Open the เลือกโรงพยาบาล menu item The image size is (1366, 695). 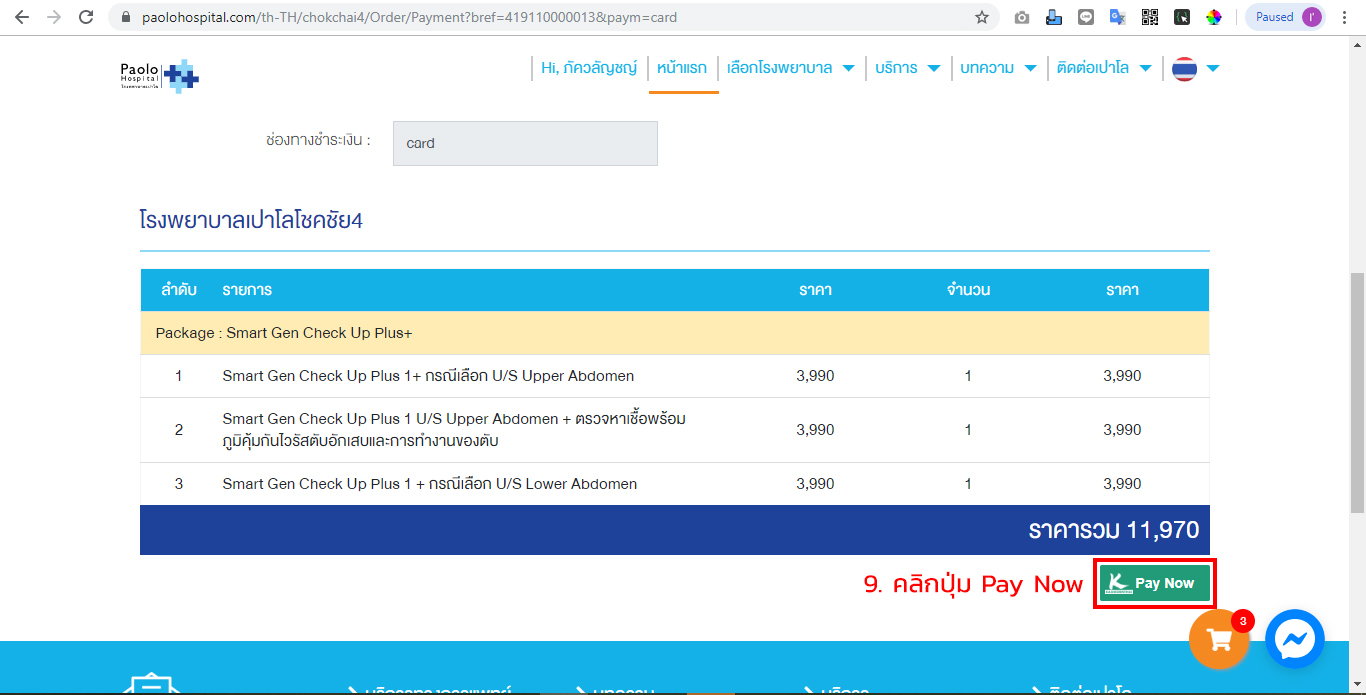780,68
